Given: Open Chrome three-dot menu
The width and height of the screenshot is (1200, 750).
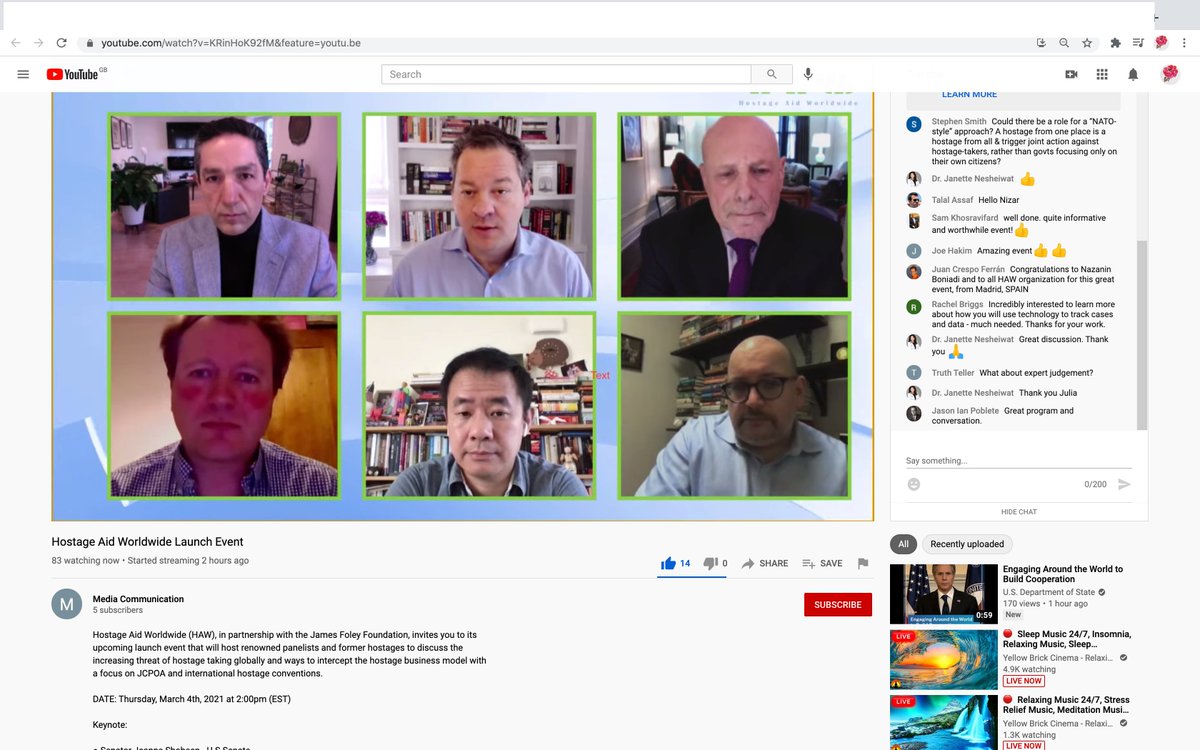Looking at the screenshot, I should click(1185, 43).
